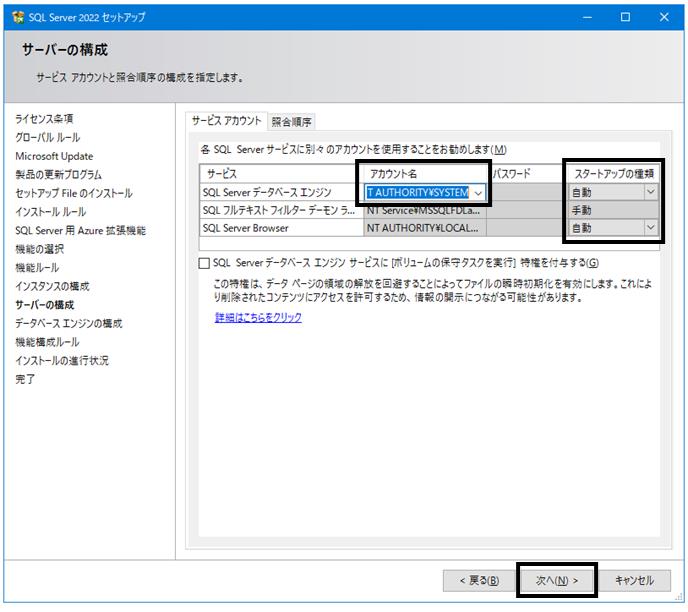Viewport: 688px width, 612px height.
Task: Click the SQL Server setup title bar icon
Action: click(18, 17)
